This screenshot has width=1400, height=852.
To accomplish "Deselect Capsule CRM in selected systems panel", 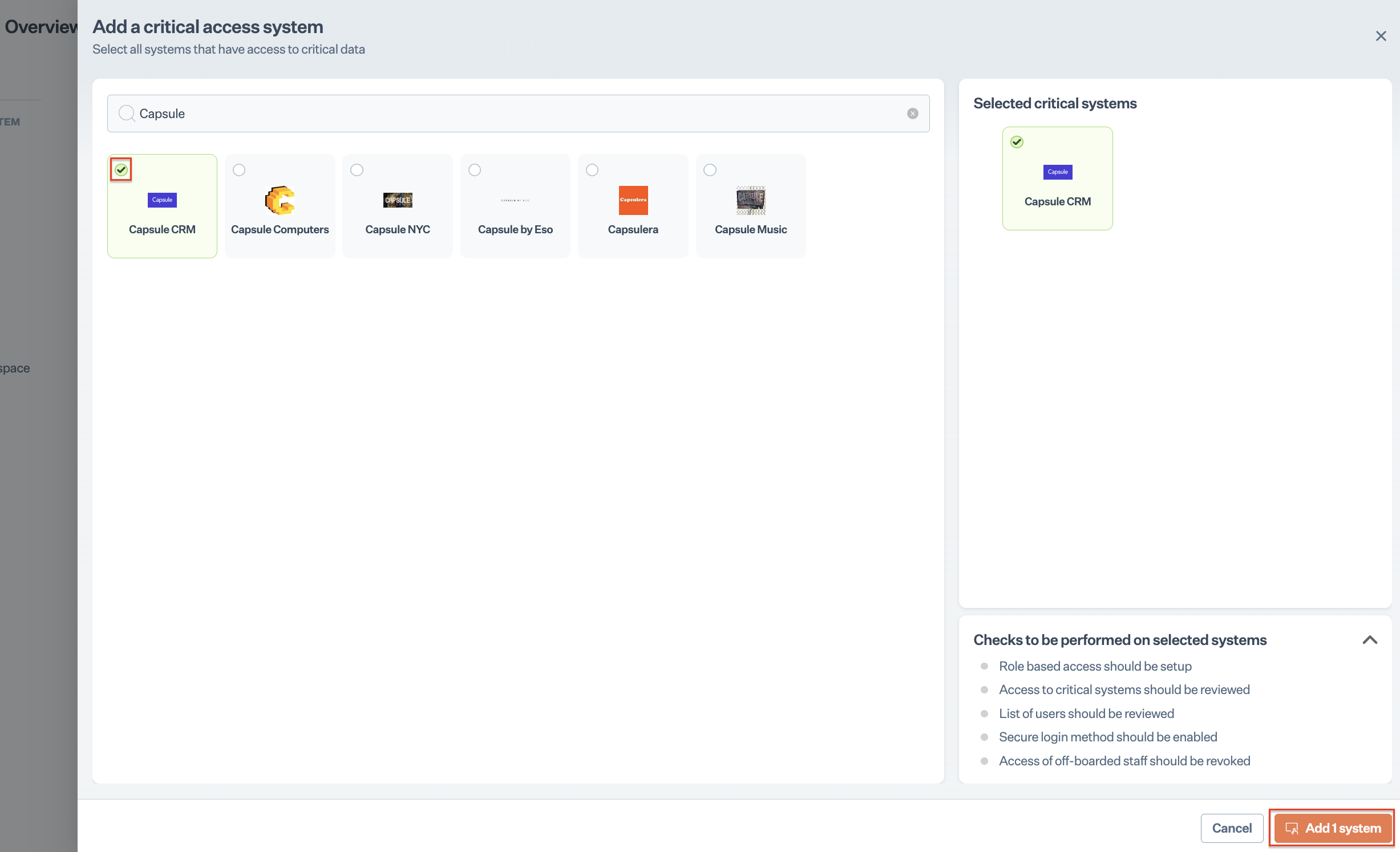I will tap(1017, 142).
